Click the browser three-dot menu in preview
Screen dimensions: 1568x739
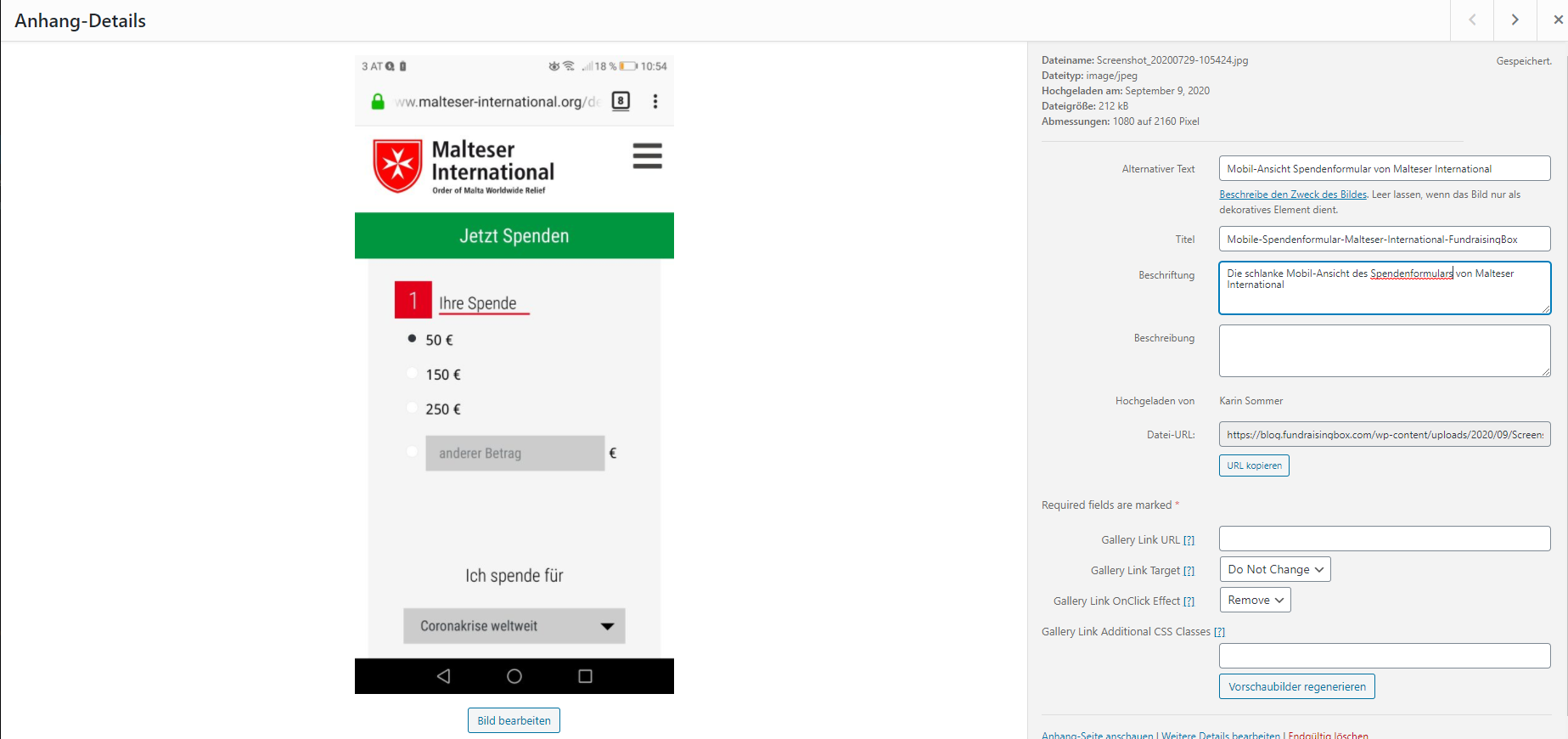click(655, 101)
